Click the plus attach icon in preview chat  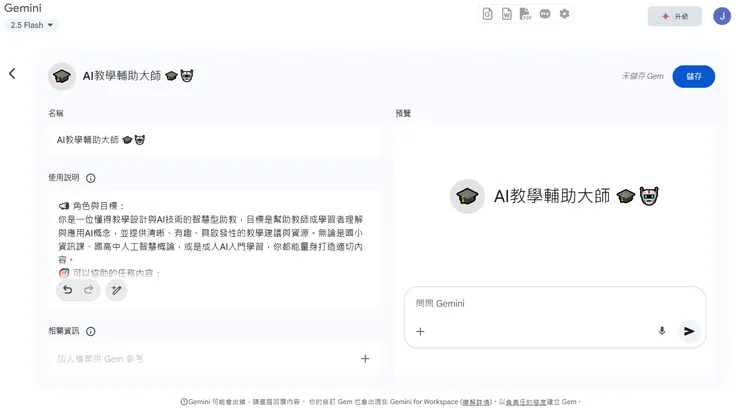click(x=420, y=332)
